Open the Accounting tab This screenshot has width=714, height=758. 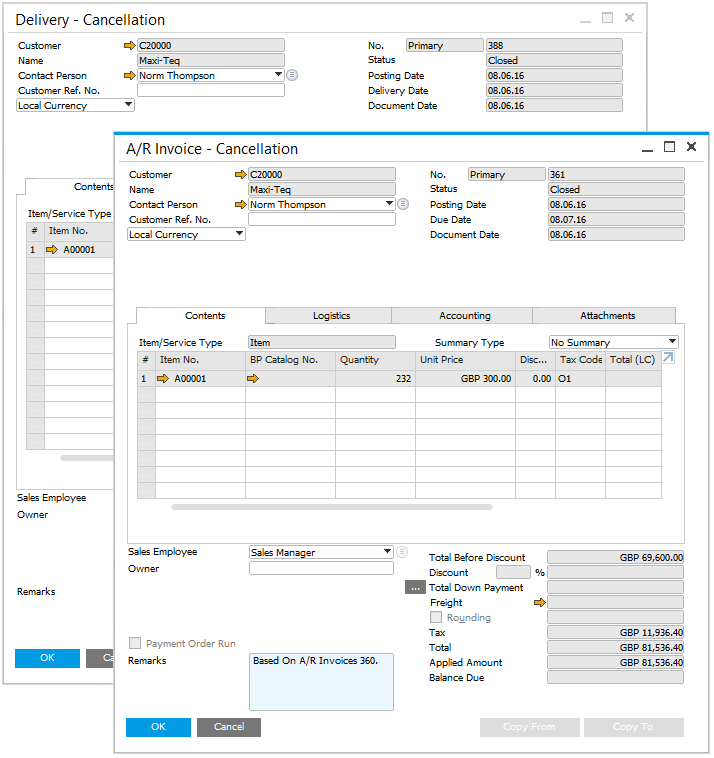click(x=464, y=315)
